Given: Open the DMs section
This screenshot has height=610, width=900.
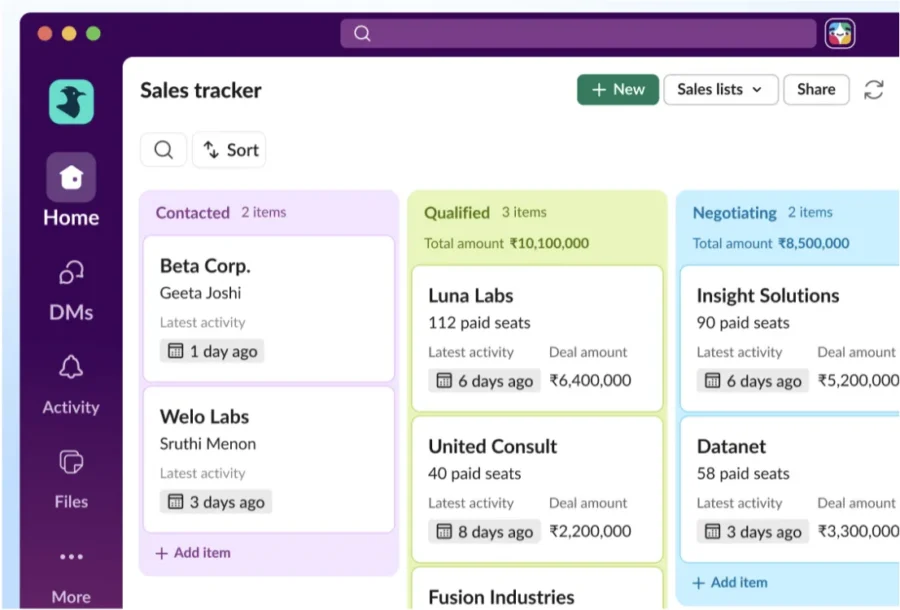Looking at the screenshot, I should [71, 291].
